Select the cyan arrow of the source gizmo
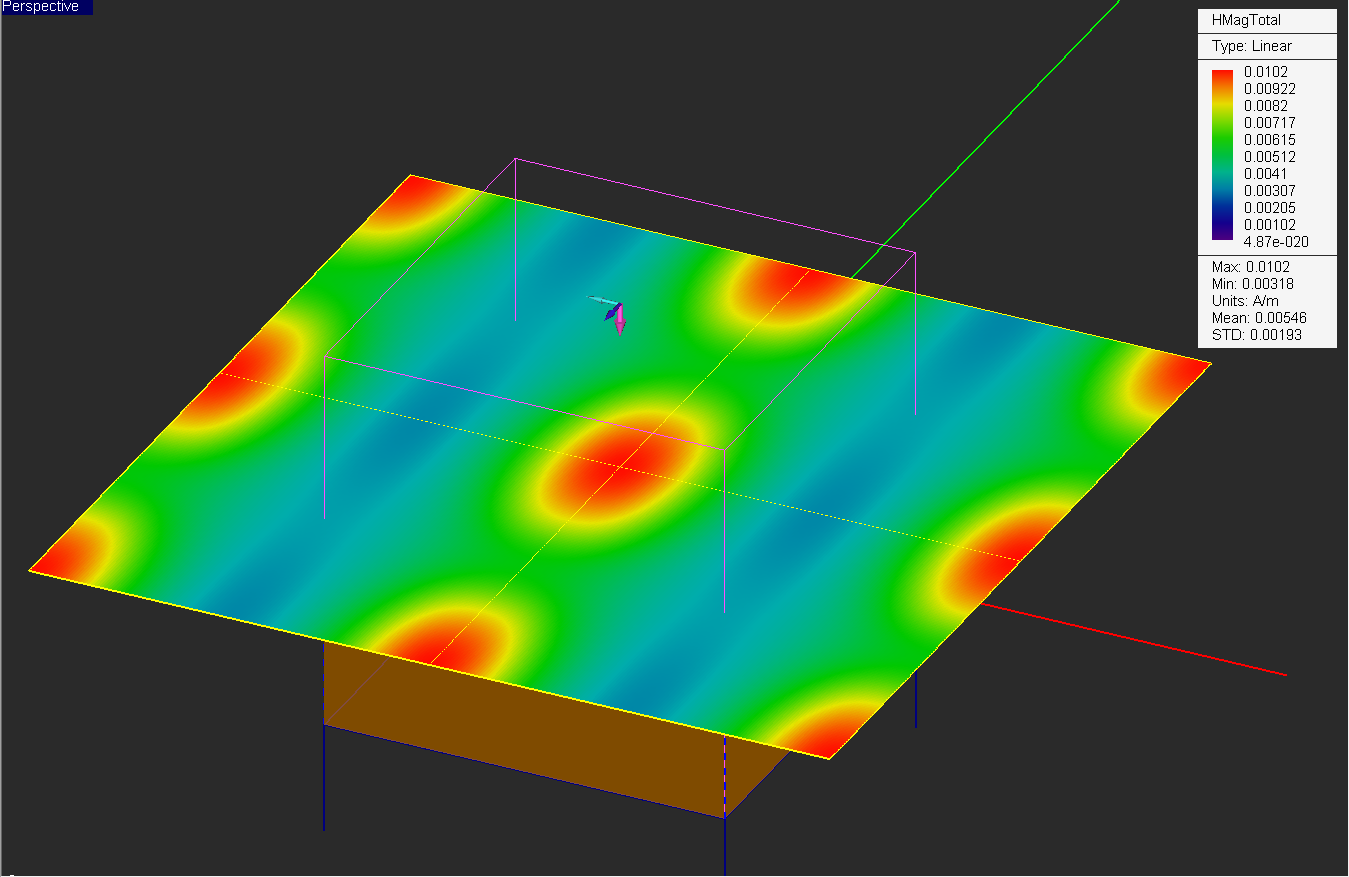Screen dimensions: 1349x877 point(601,300)
